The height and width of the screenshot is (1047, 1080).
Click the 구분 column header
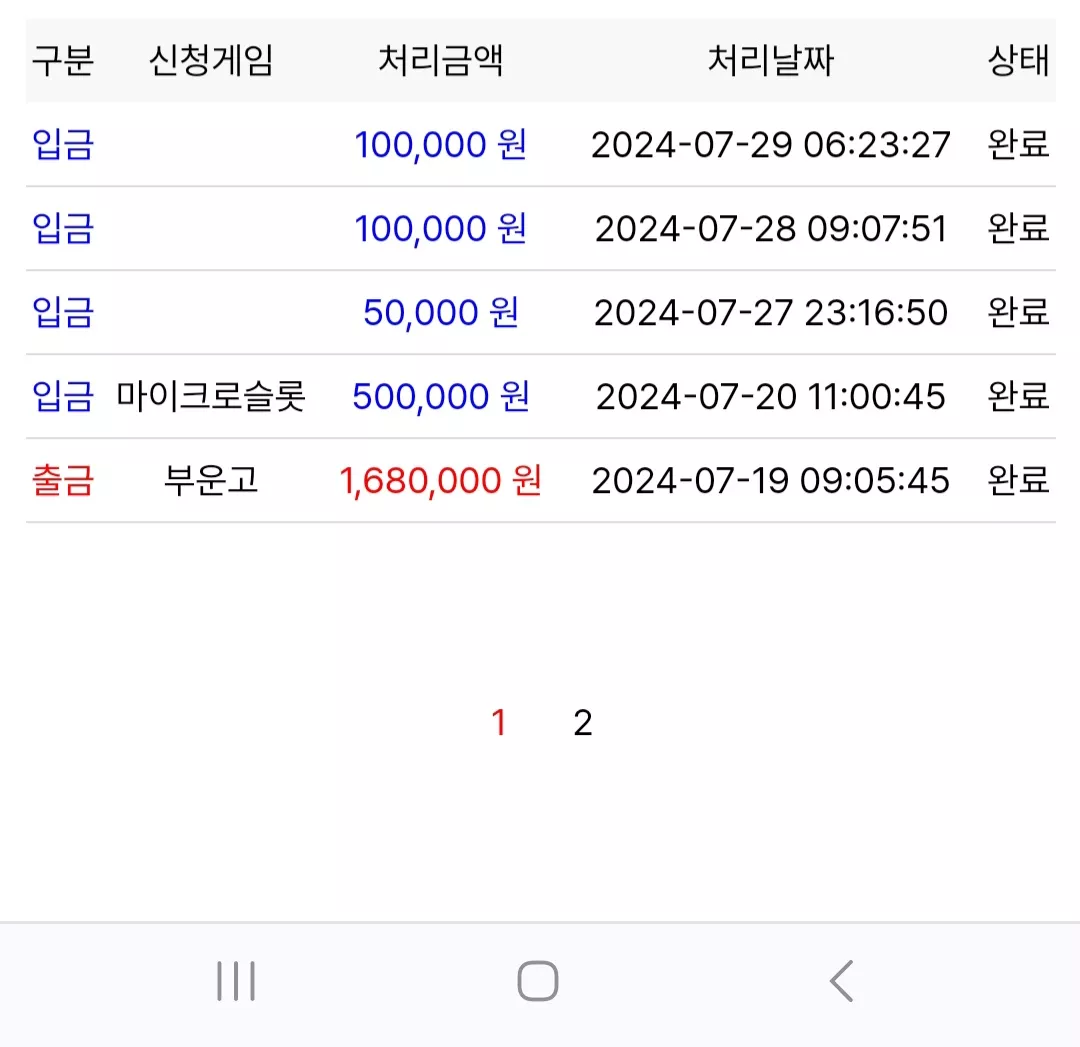[x=63, y=60]
